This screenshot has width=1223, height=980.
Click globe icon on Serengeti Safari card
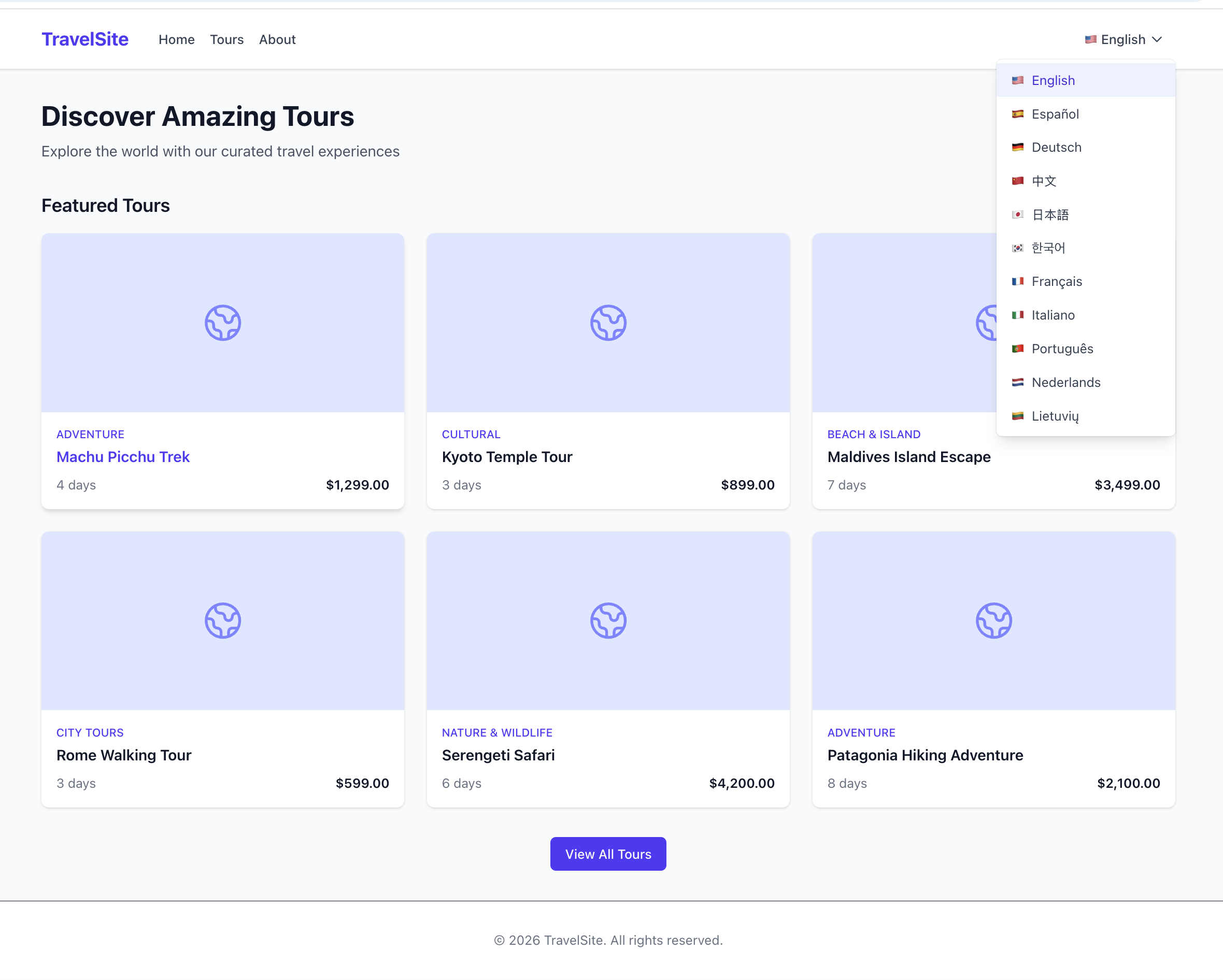click(x=608, y=621)
